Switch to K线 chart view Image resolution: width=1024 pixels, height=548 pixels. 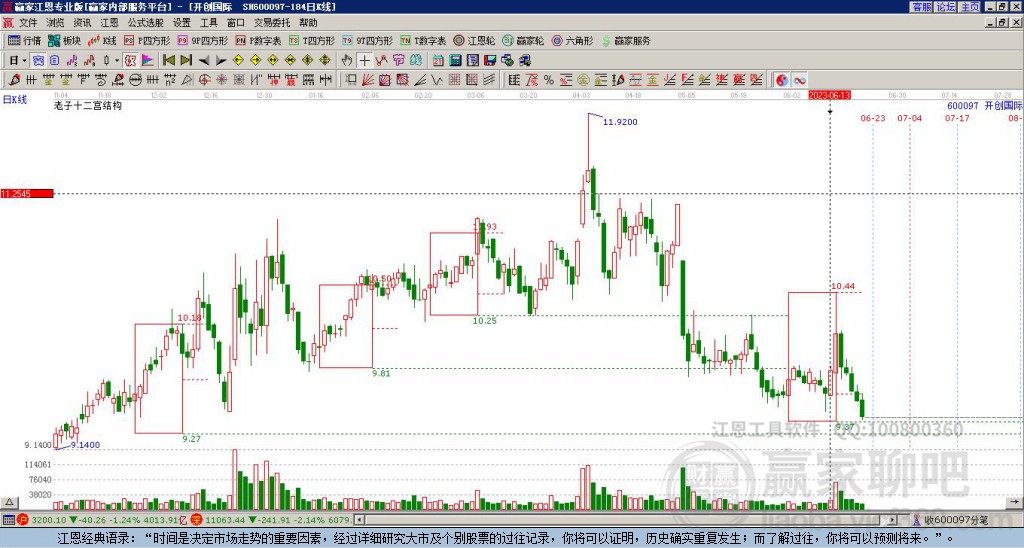(x=102, y=40)
